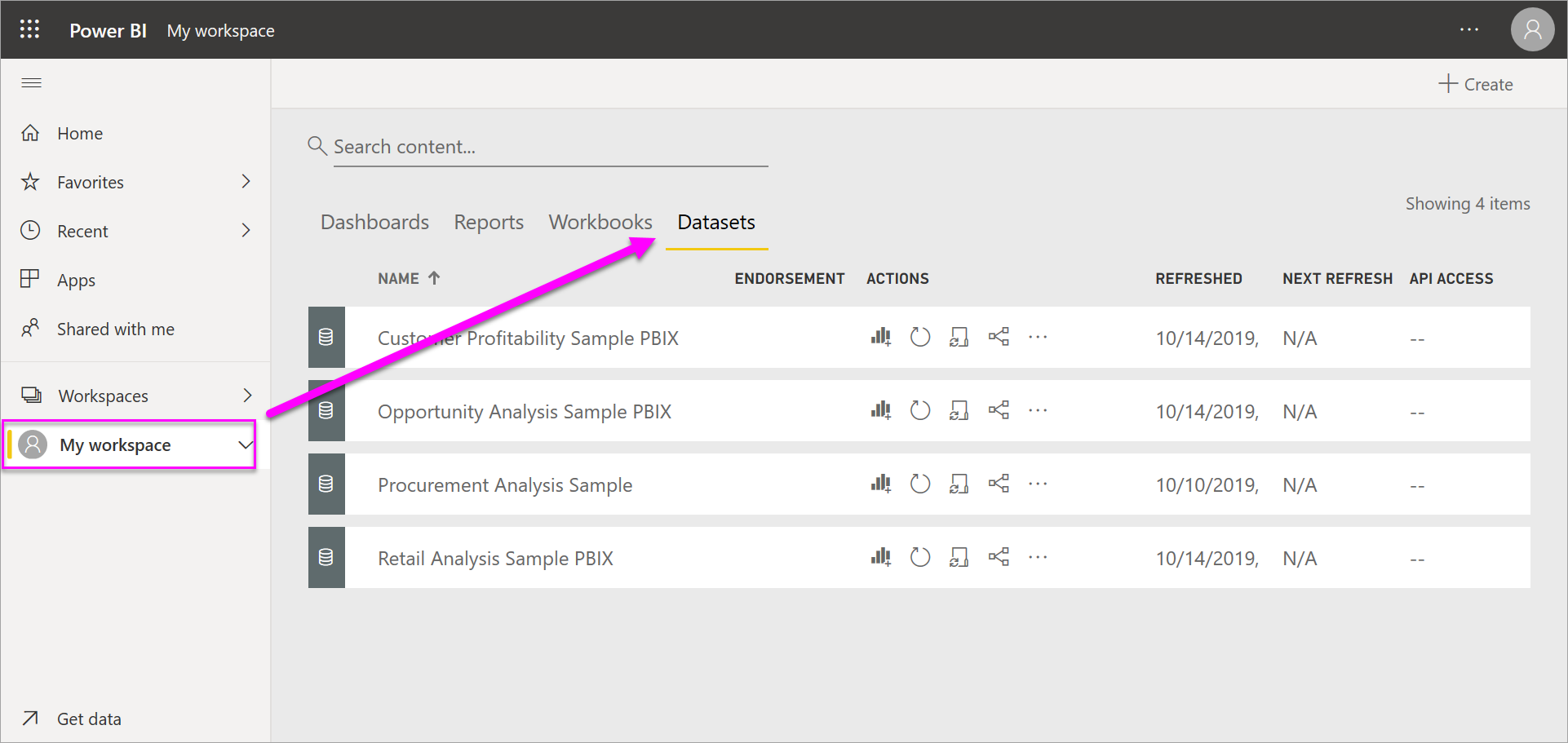This screenshot has width=1568, height=743.
Task: Select the Datasets tab
Action: click(716, 222)
